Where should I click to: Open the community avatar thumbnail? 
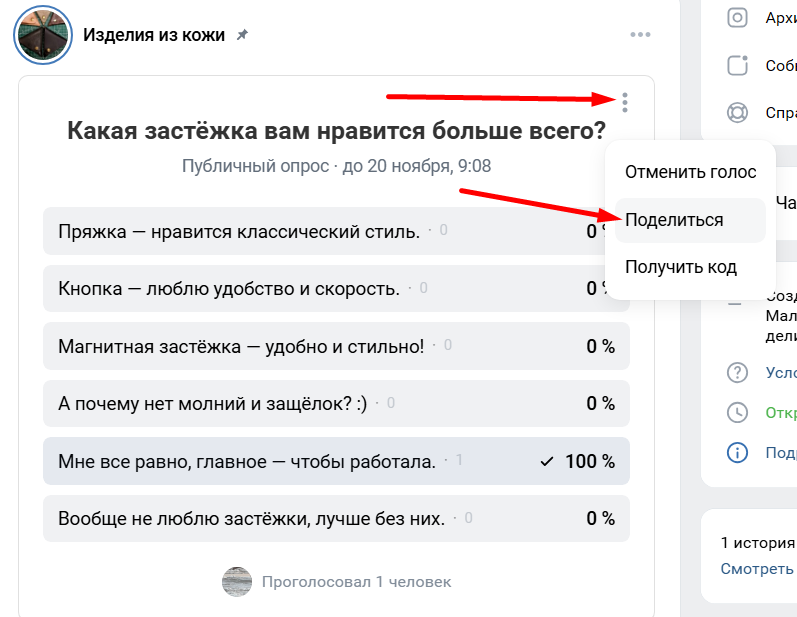[x=42, y=35]
